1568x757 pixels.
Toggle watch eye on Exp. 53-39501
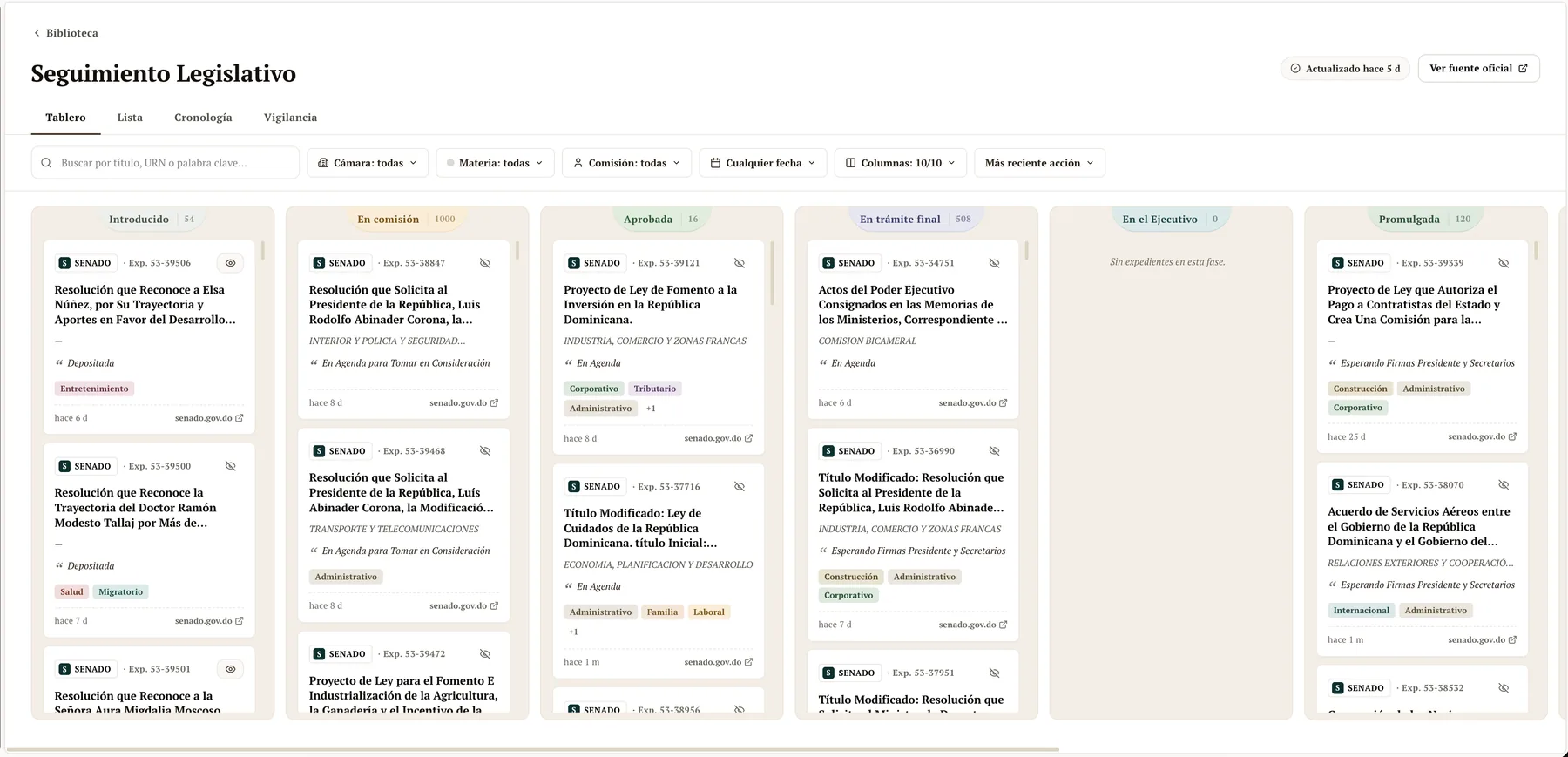[x=231, y=669]
